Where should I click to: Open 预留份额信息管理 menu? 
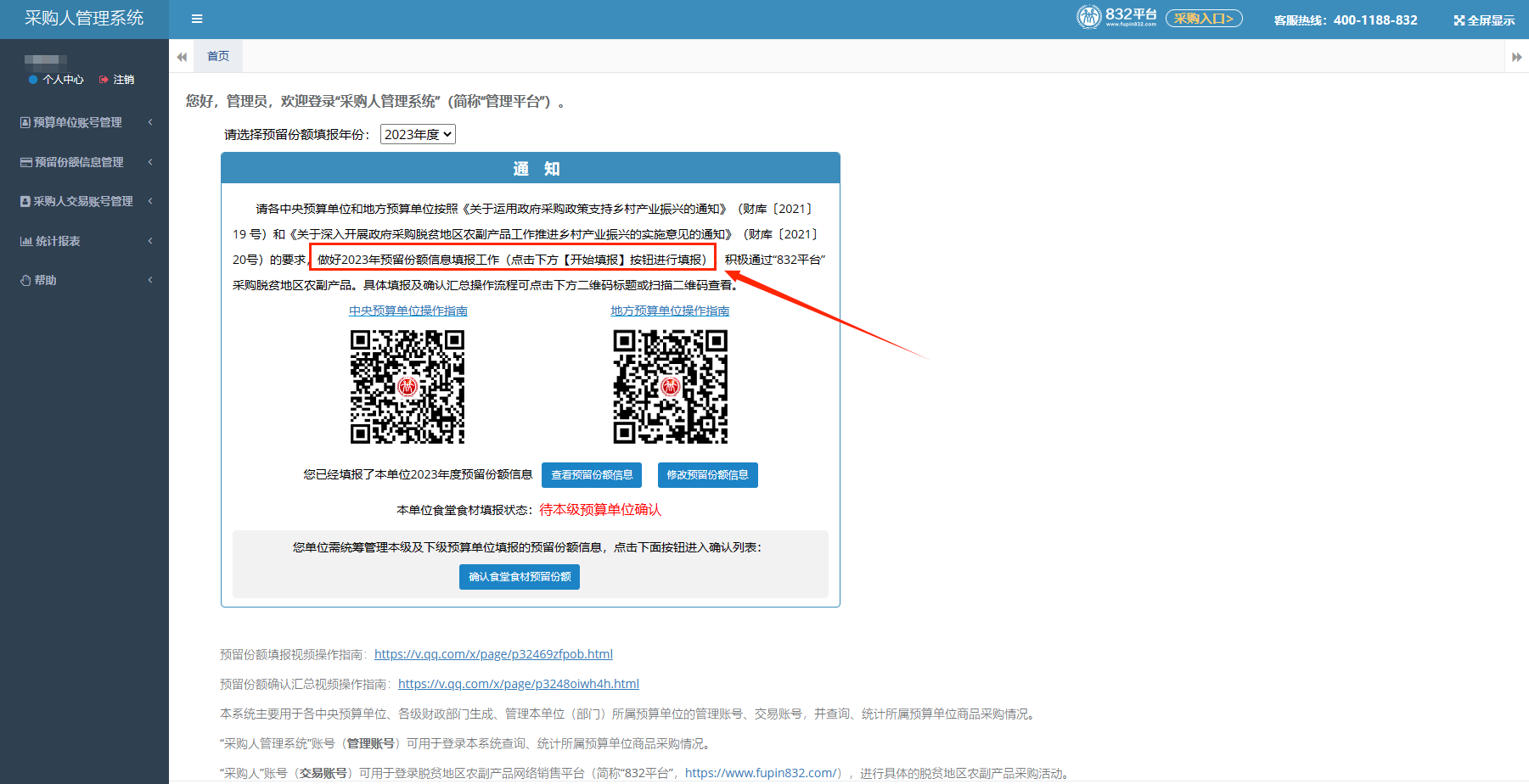tap(84, 162)
